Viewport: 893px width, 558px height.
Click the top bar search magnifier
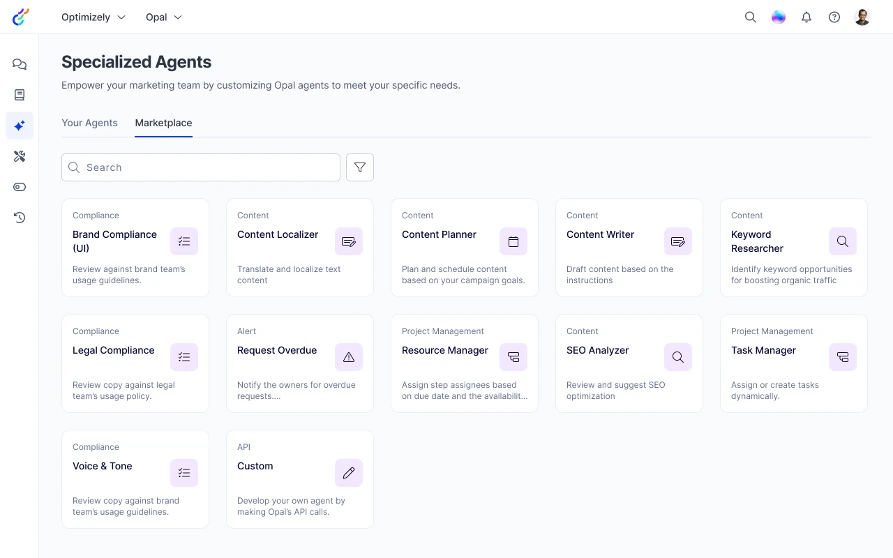coord(751,17)
